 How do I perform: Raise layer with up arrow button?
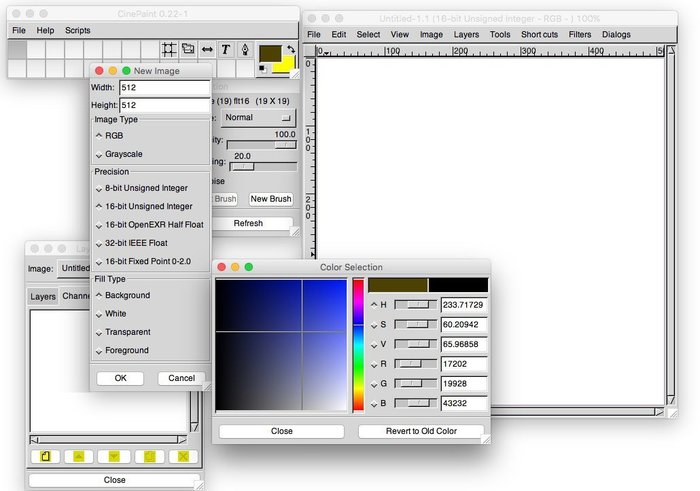pos(79,456)
